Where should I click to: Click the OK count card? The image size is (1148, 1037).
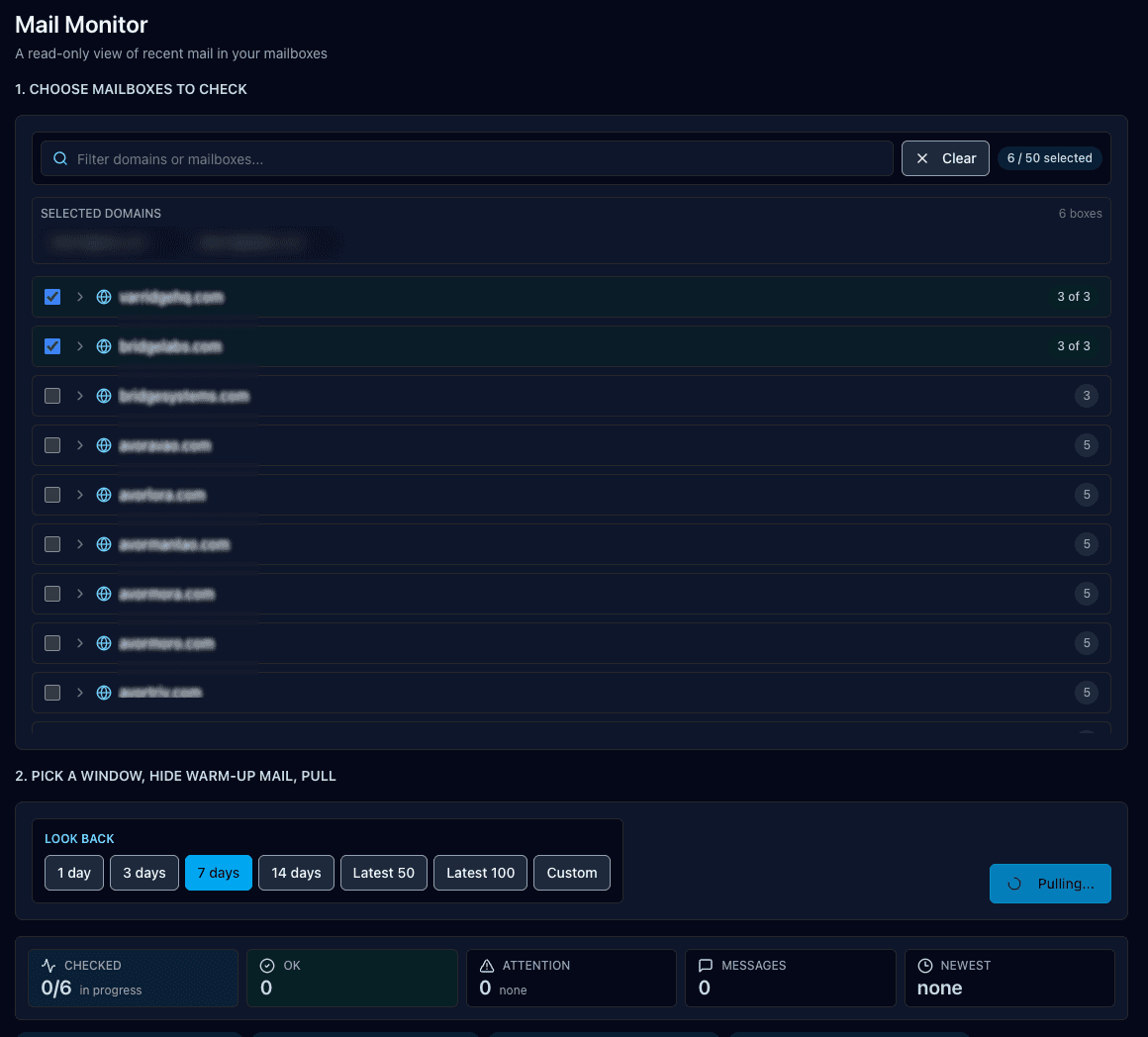(352, 979)
